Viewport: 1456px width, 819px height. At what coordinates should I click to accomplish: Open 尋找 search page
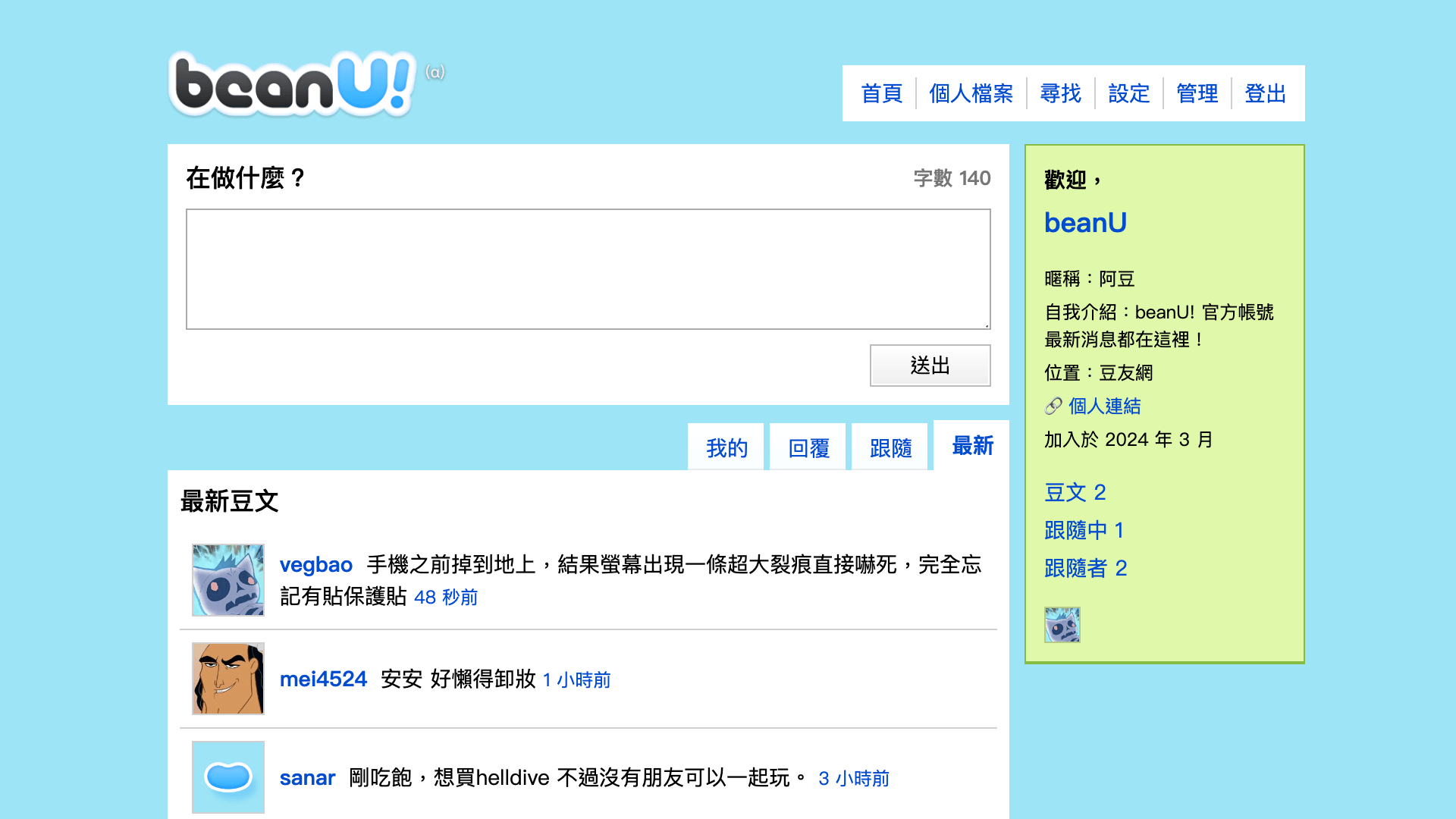1060,93
